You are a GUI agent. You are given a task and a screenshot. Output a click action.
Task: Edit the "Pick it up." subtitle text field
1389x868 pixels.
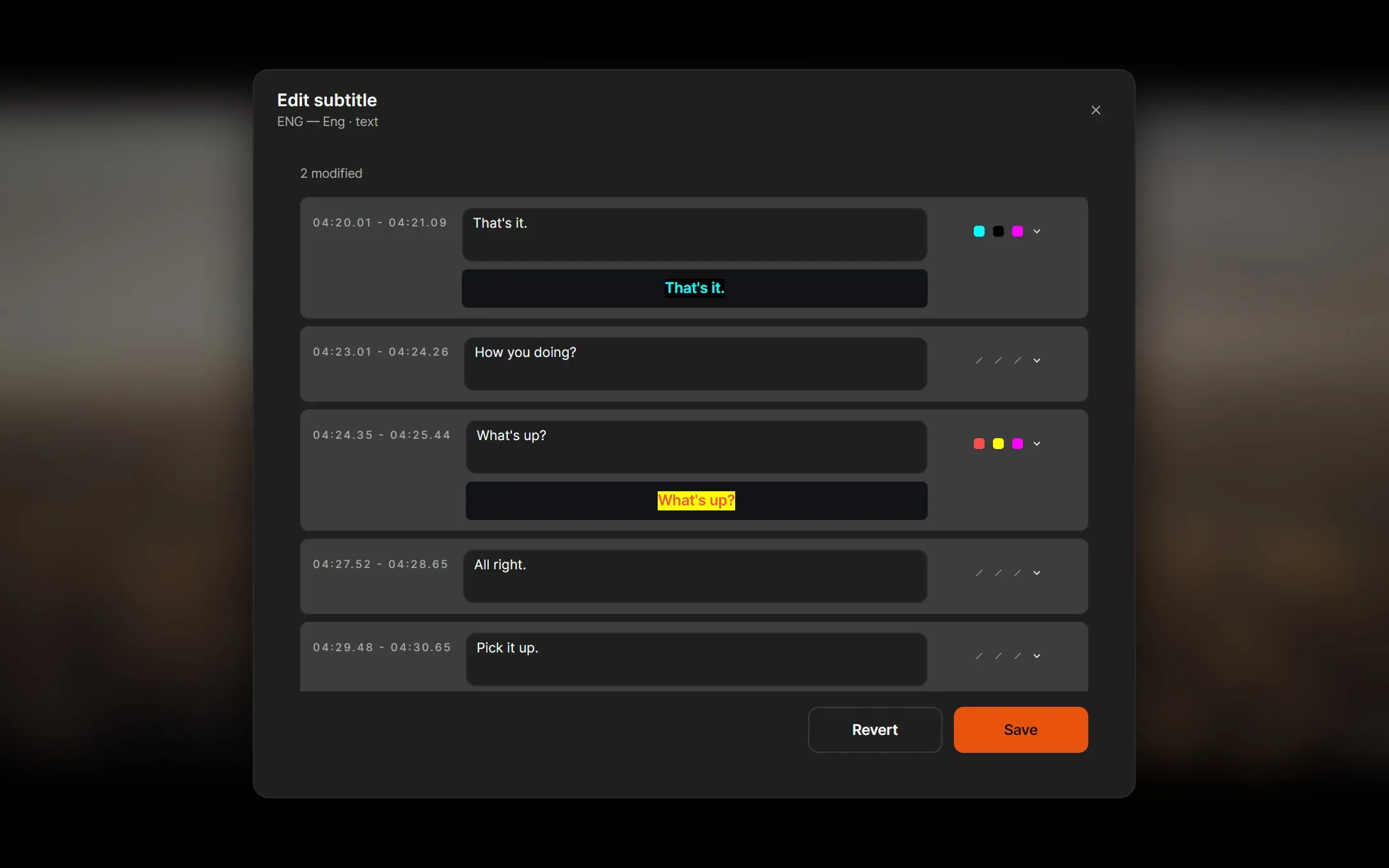pyautogui.click(x=696, y=659)
